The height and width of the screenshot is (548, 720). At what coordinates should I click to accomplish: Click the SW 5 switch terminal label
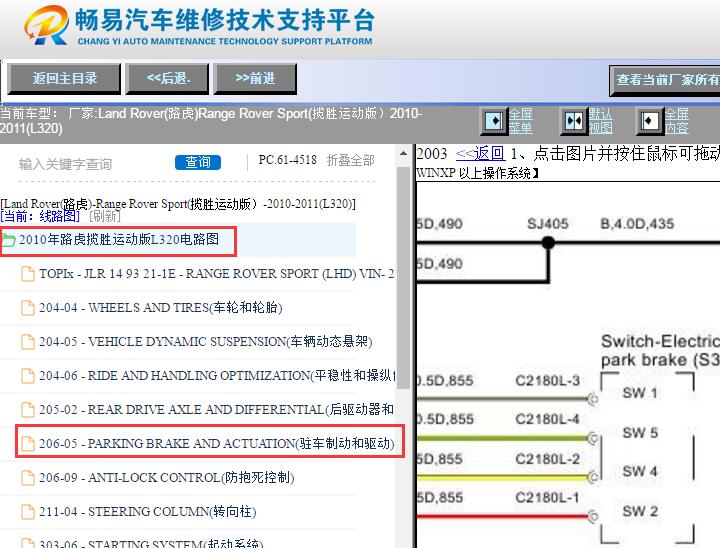[640, 433]
